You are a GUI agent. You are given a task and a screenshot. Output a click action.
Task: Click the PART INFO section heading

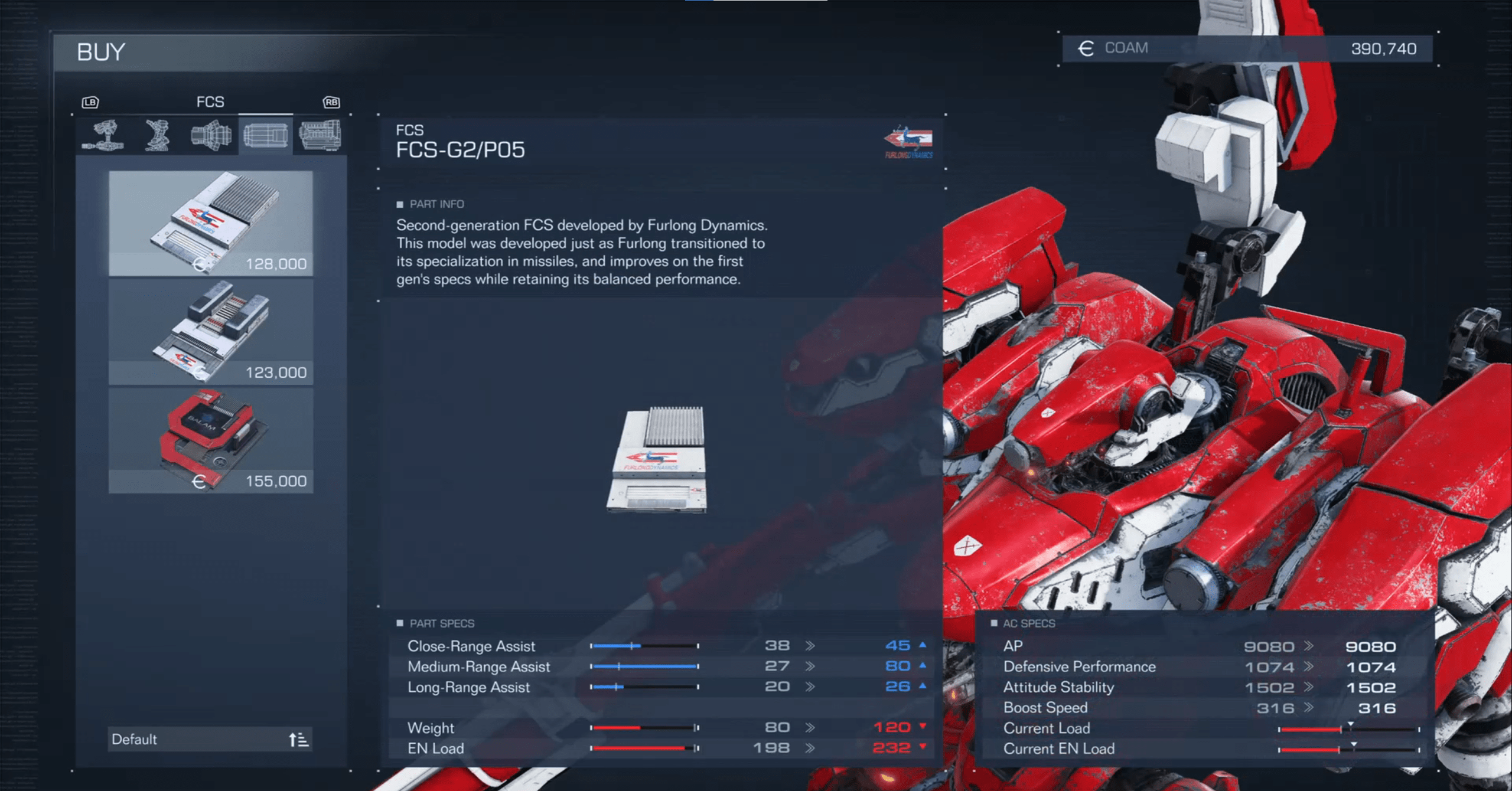click(436, 204)
